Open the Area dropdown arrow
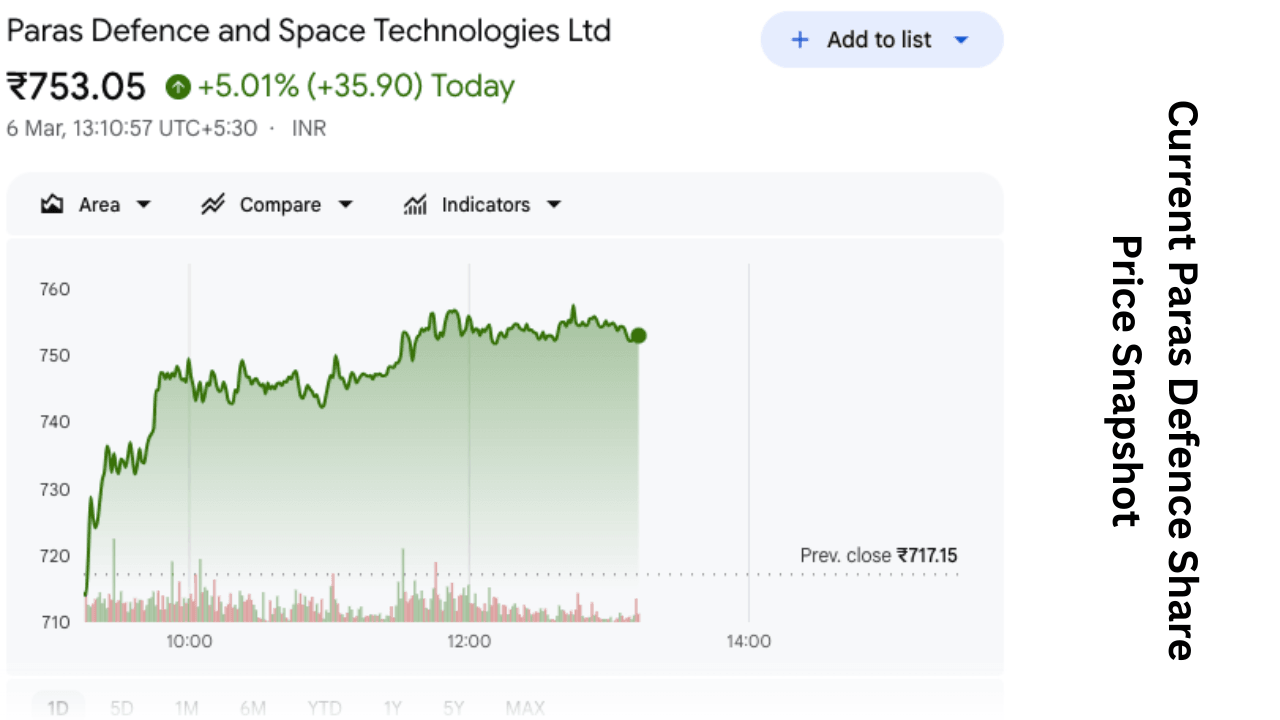 143,205
